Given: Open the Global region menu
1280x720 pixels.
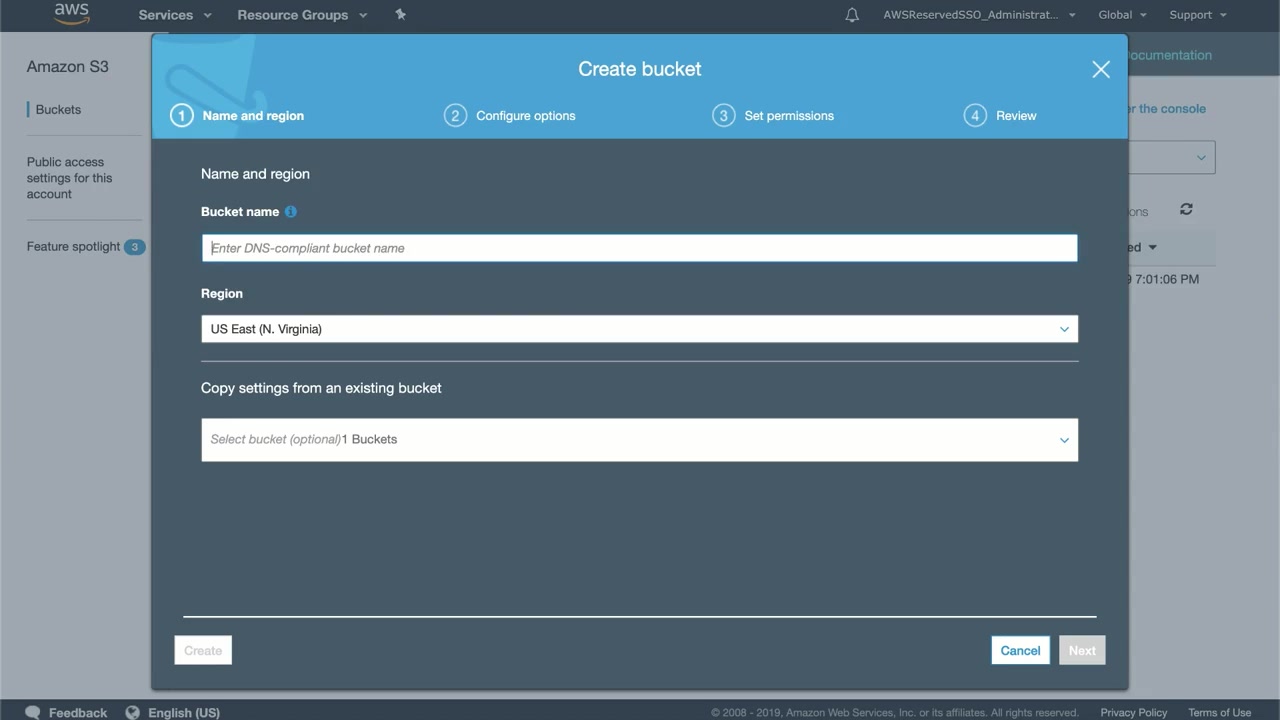Looking at the screenshot, I should tap(1122, 15).
